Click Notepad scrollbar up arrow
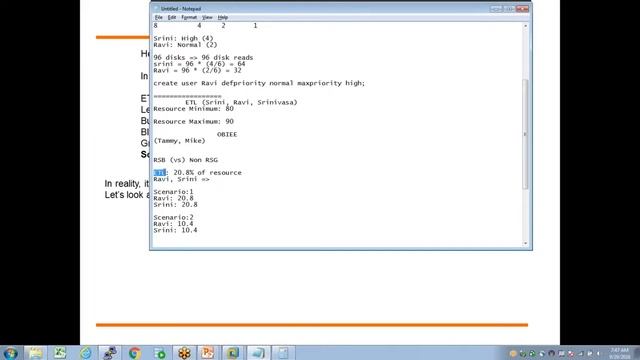 [x=525, y=26]
